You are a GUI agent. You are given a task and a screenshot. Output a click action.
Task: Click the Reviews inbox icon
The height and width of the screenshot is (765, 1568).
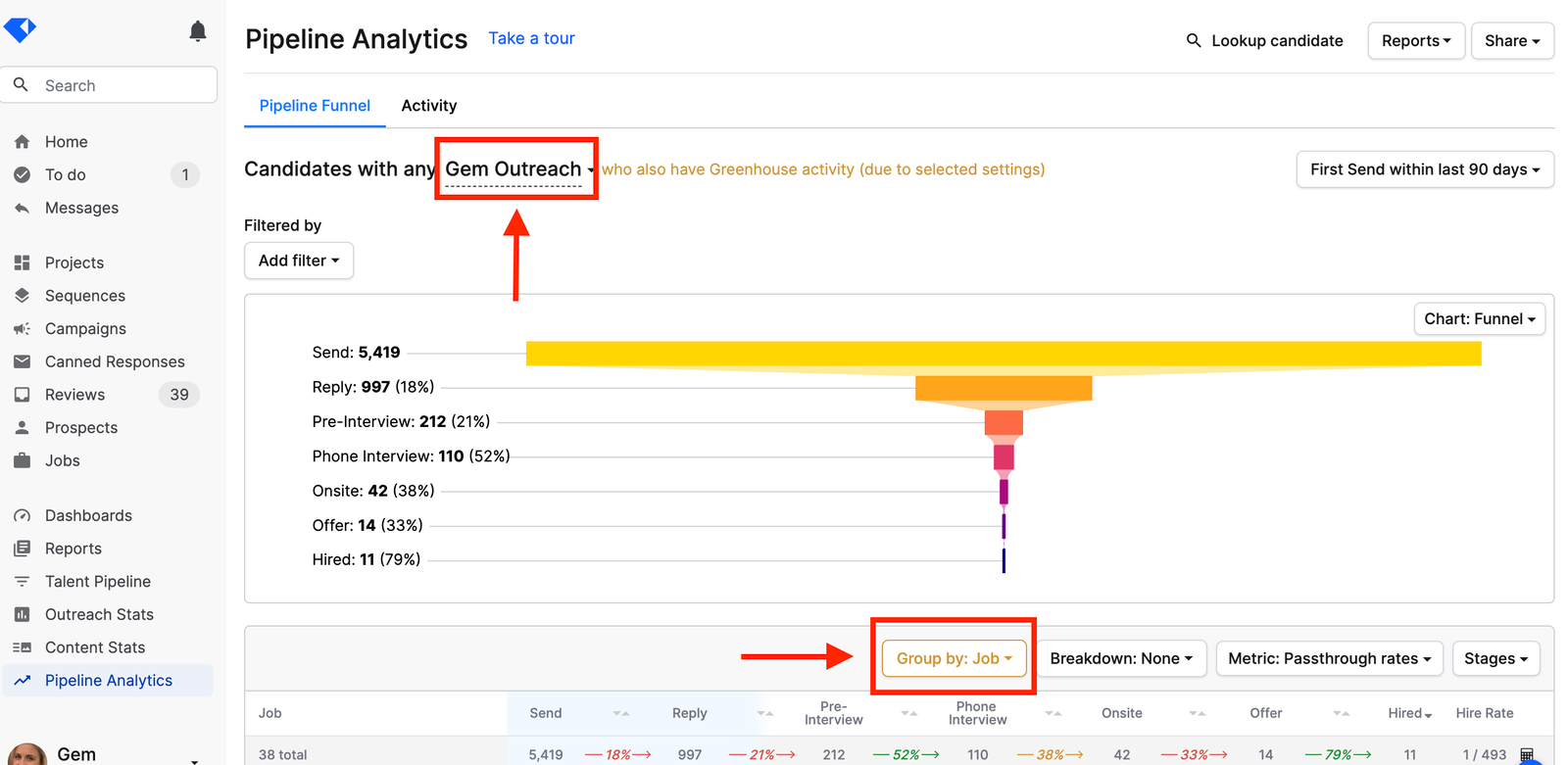tap(22, 395)
